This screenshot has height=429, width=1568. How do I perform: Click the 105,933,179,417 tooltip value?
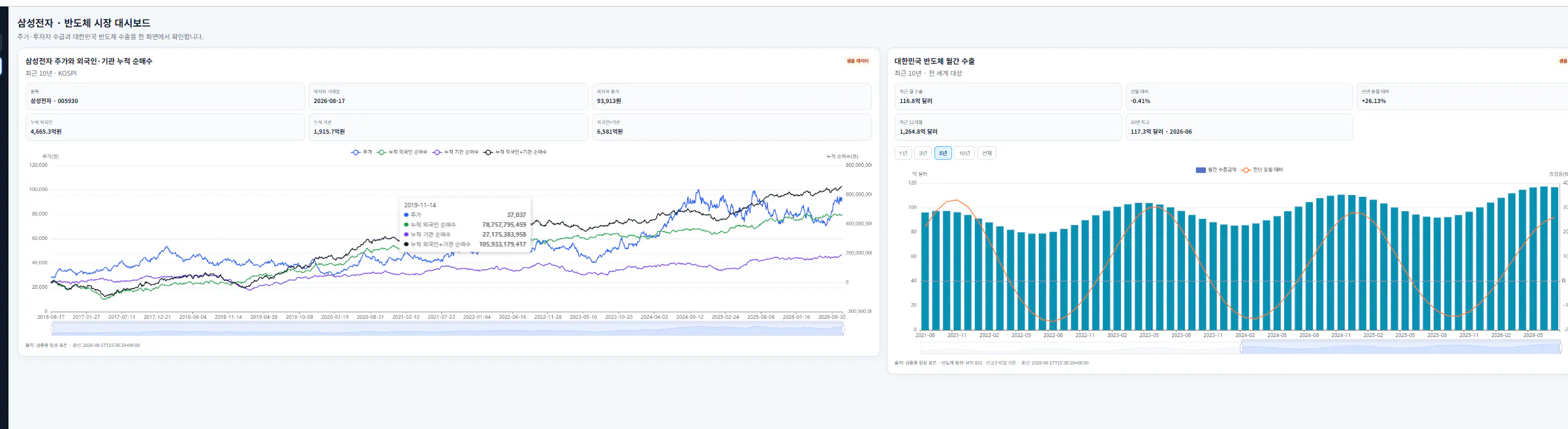(x=502, y=244)
